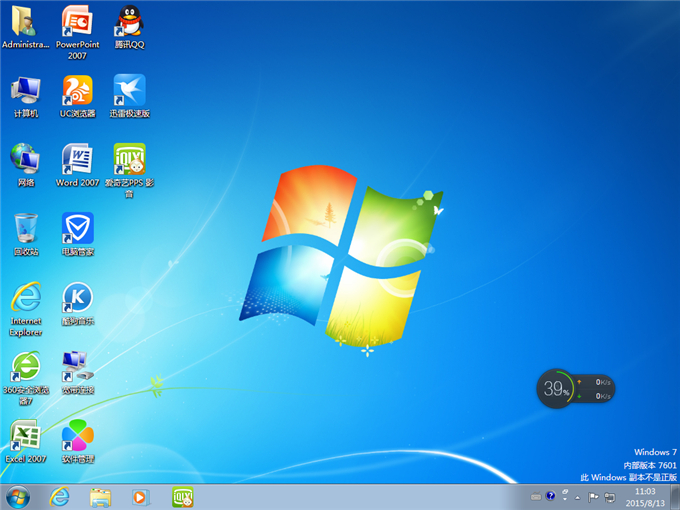Click the blue help question mark tray icon

pyautogui.click(x=550, y=496)
